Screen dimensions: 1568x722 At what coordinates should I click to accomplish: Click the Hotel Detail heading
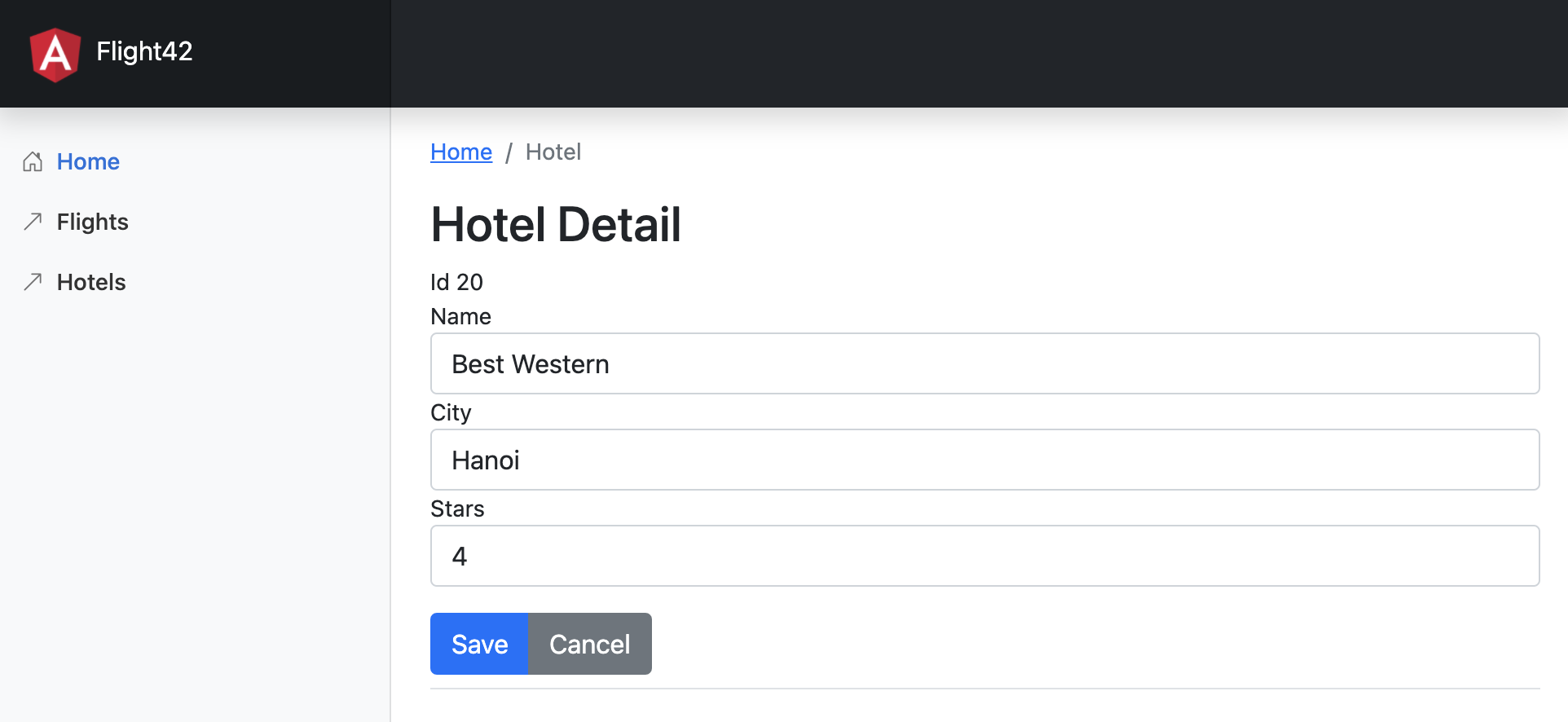(556, 224)
